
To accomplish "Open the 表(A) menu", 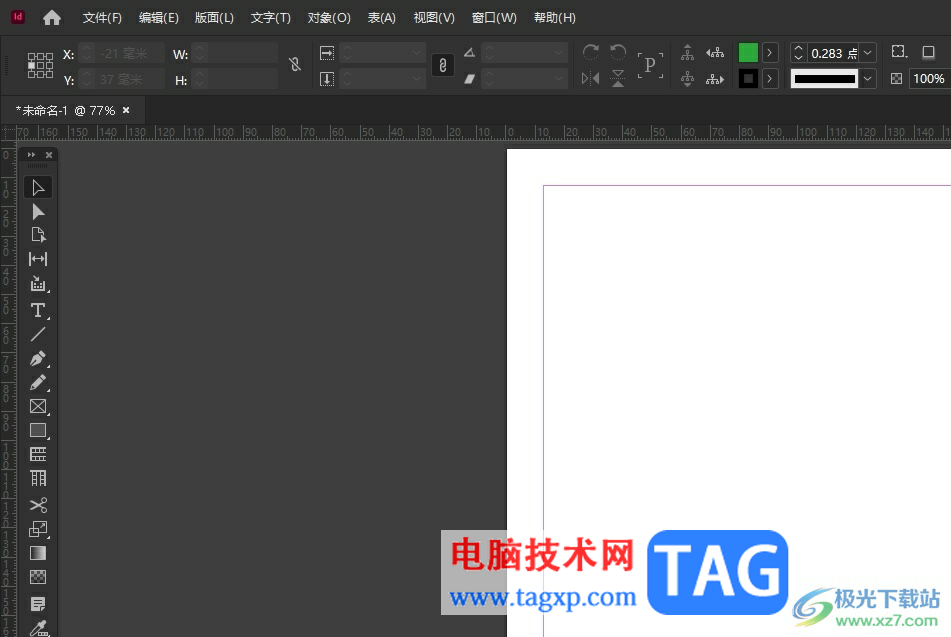I will click(x=381, y=18).
